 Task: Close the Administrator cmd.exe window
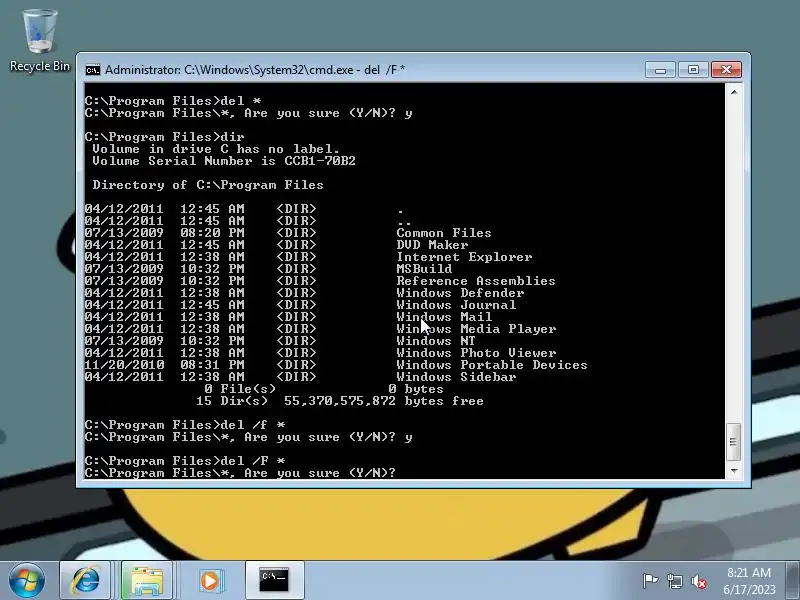tap(727, 69)
